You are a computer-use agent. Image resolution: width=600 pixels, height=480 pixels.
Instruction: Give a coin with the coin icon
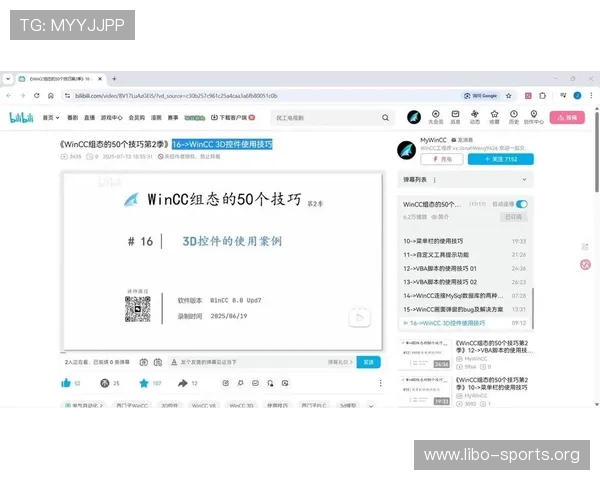click(x=105, y=383)
